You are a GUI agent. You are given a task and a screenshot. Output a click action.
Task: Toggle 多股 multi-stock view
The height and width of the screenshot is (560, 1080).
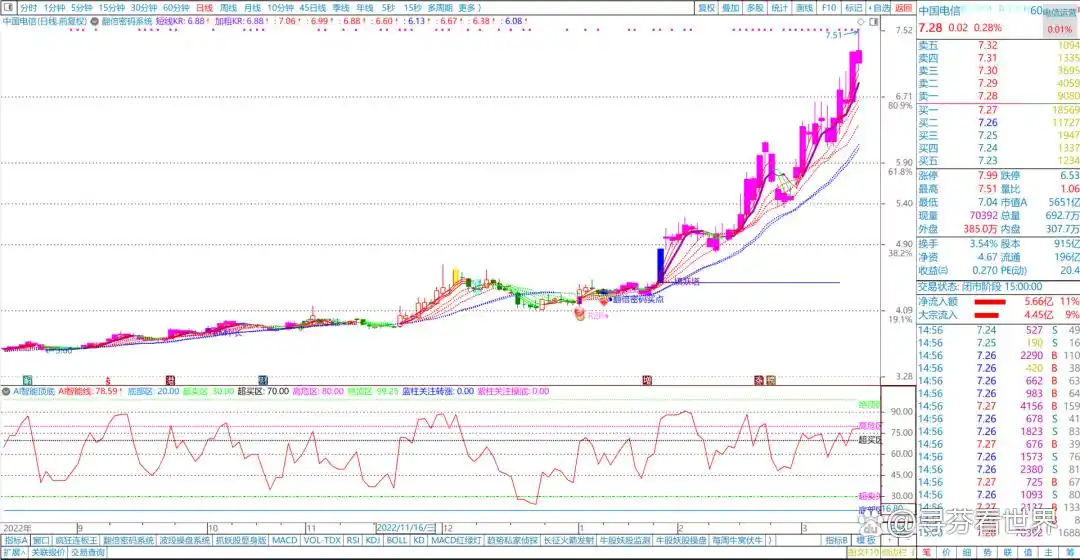(755, 7)
